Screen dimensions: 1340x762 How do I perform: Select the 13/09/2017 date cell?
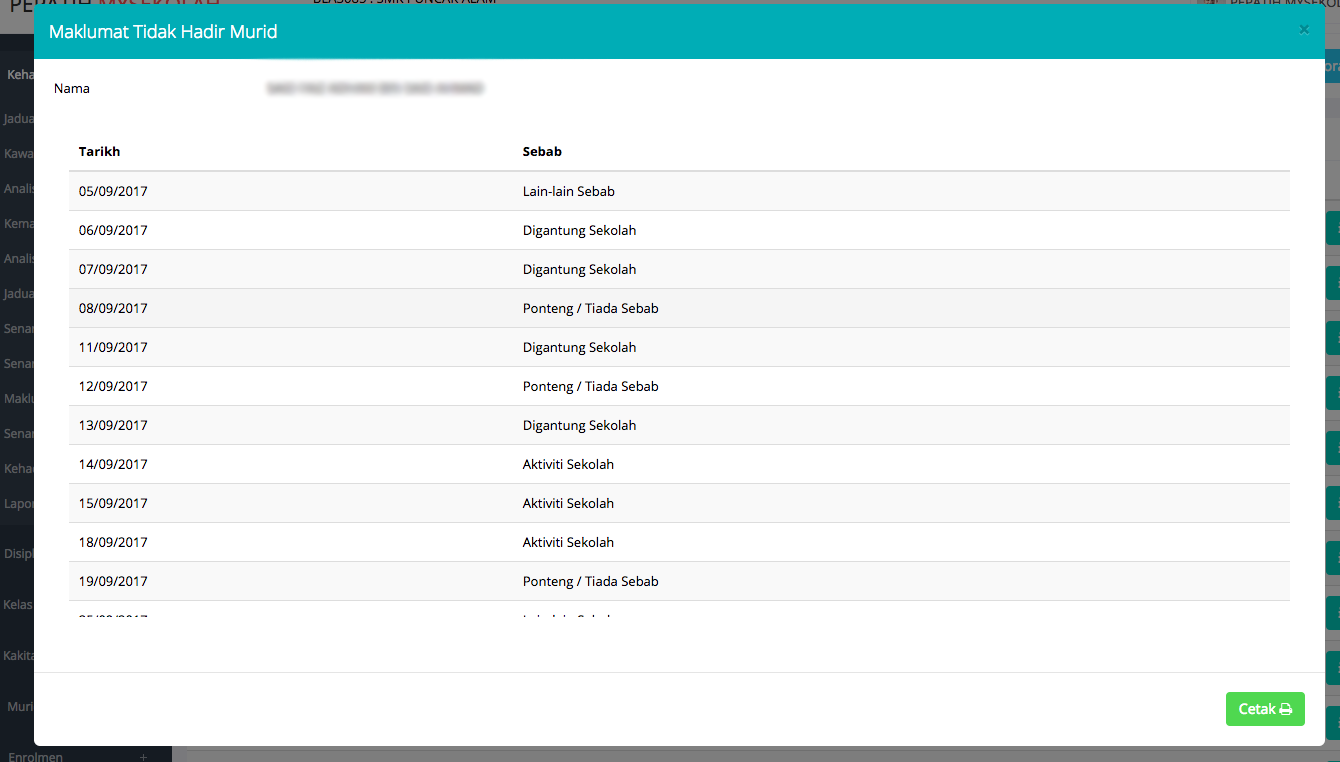113,425
